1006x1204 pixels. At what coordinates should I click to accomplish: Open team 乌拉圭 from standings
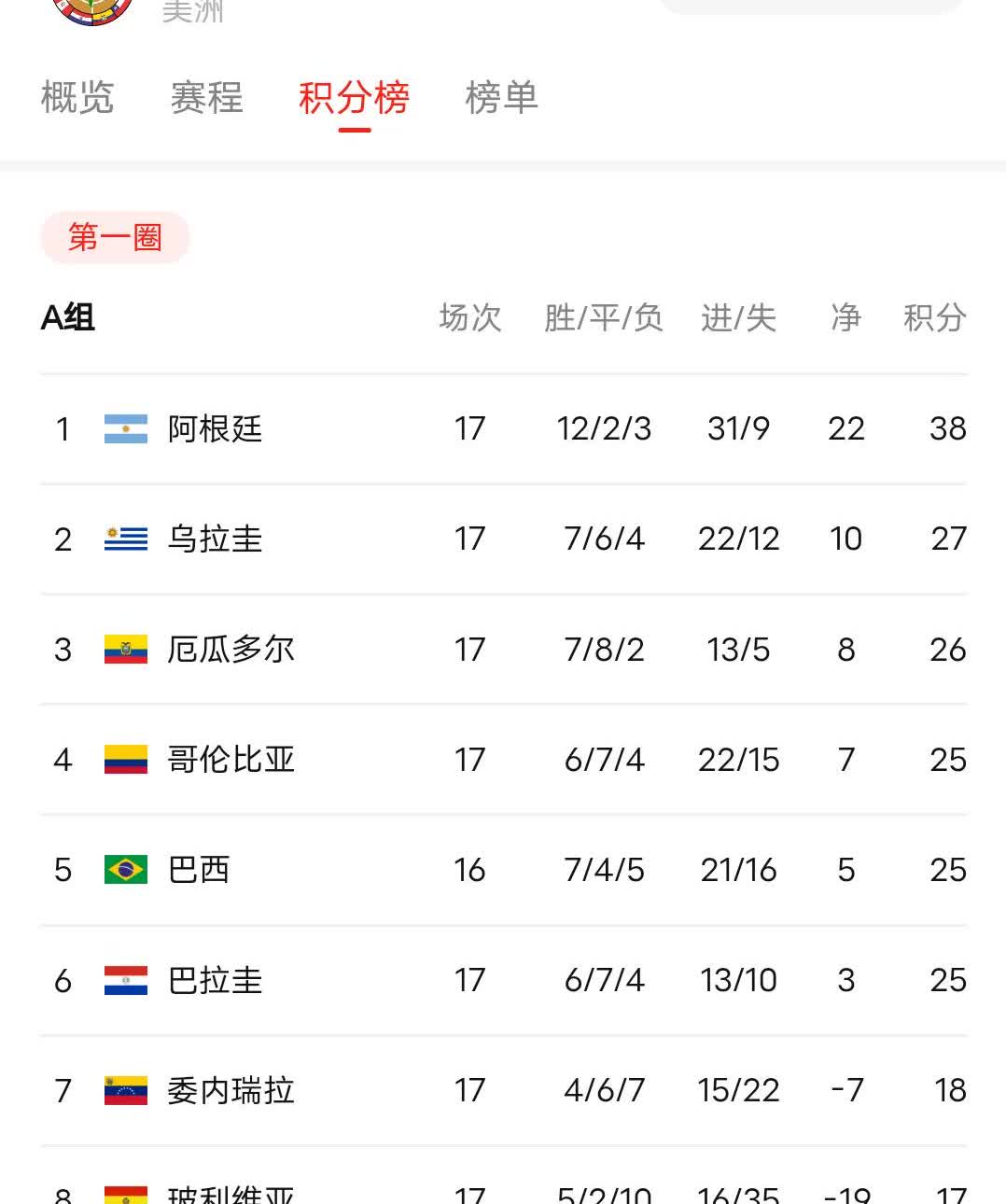(215, 539)
